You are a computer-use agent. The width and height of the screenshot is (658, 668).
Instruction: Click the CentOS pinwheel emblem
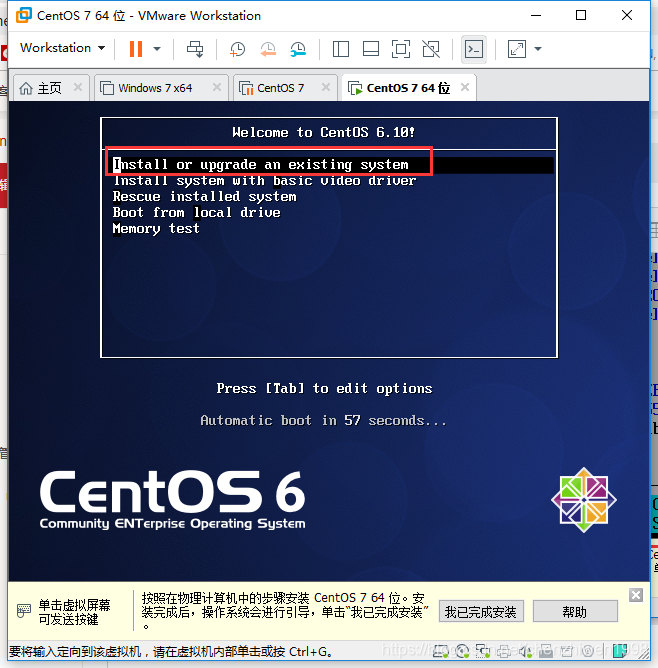coord(583,500)
